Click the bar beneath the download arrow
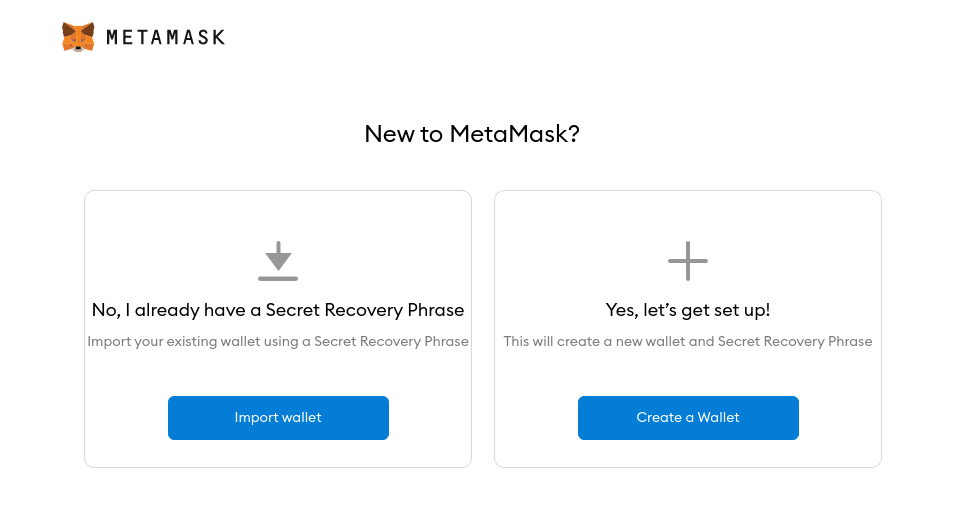 tap(278, 279)
